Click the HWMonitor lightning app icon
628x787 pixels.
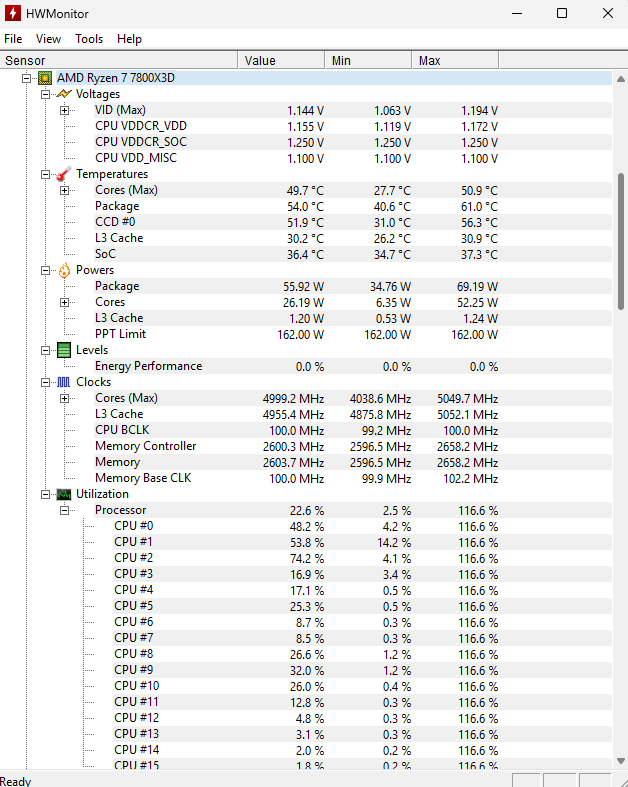12,13
